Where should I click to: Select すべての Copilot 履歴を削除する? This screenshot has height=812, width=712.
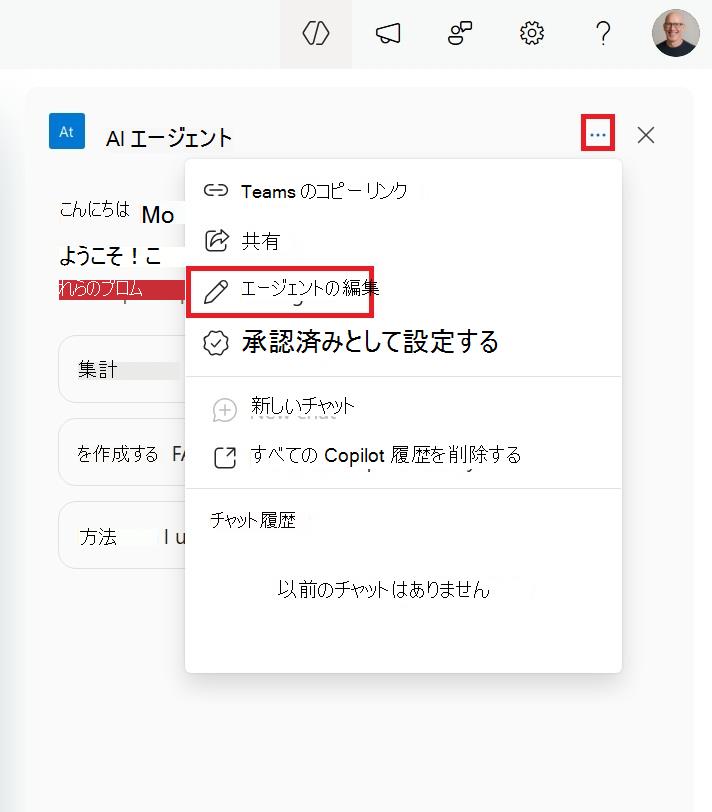(x=403, y=456)
